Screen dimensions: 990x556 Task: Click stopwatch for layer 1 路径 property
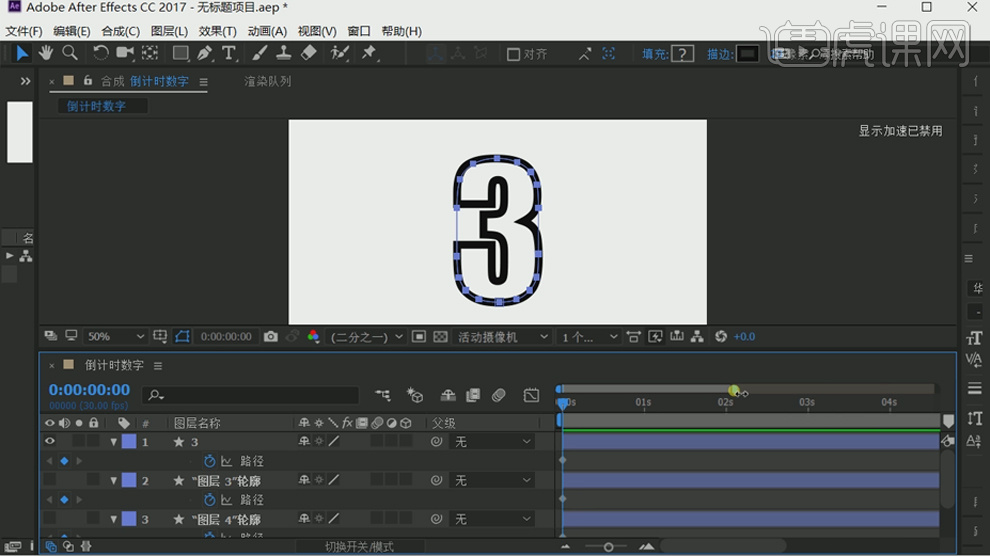click(210, 461)
